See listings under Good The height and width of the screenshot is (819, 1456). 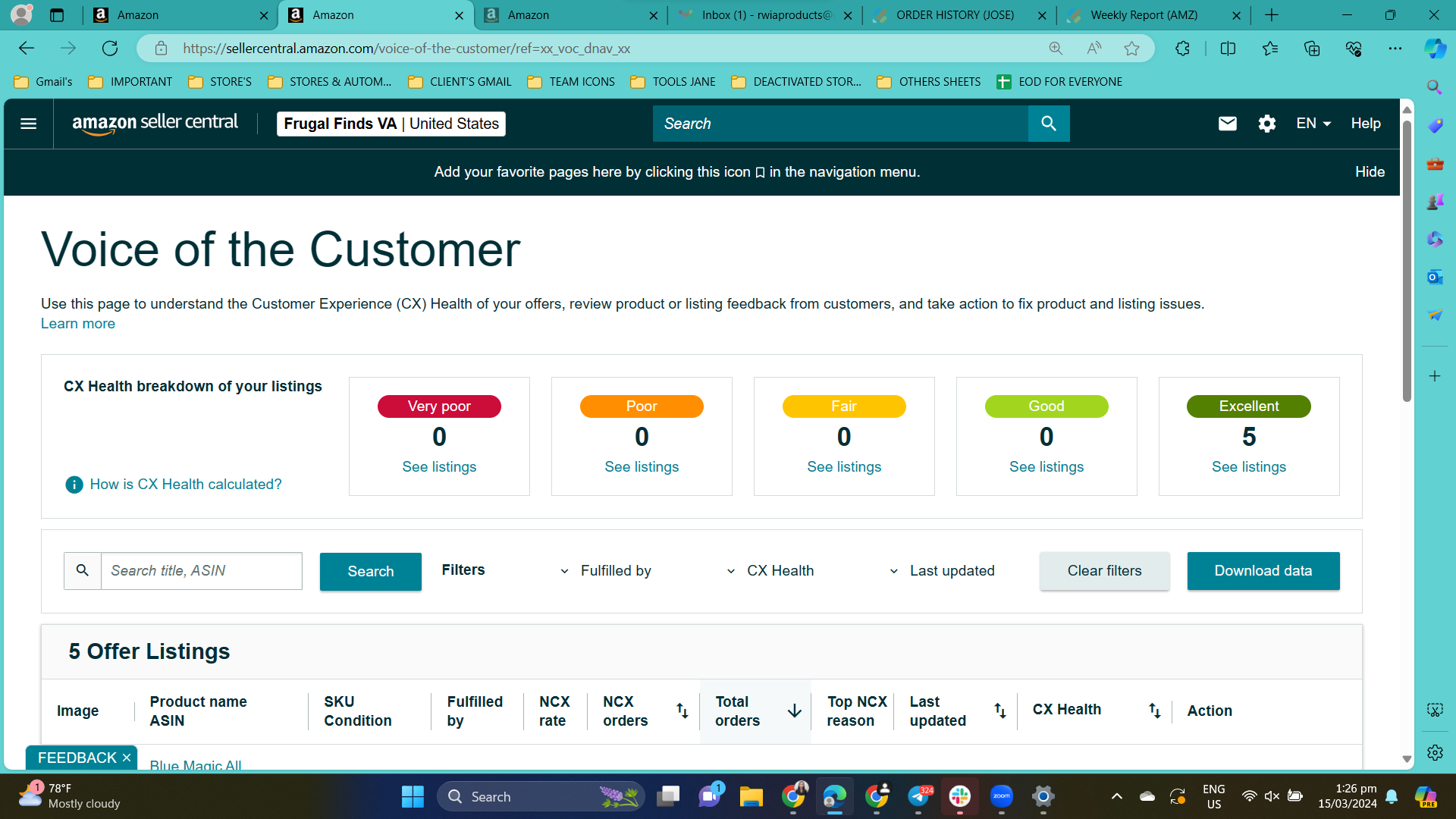pyautogui.click(x=1046, y=467)
